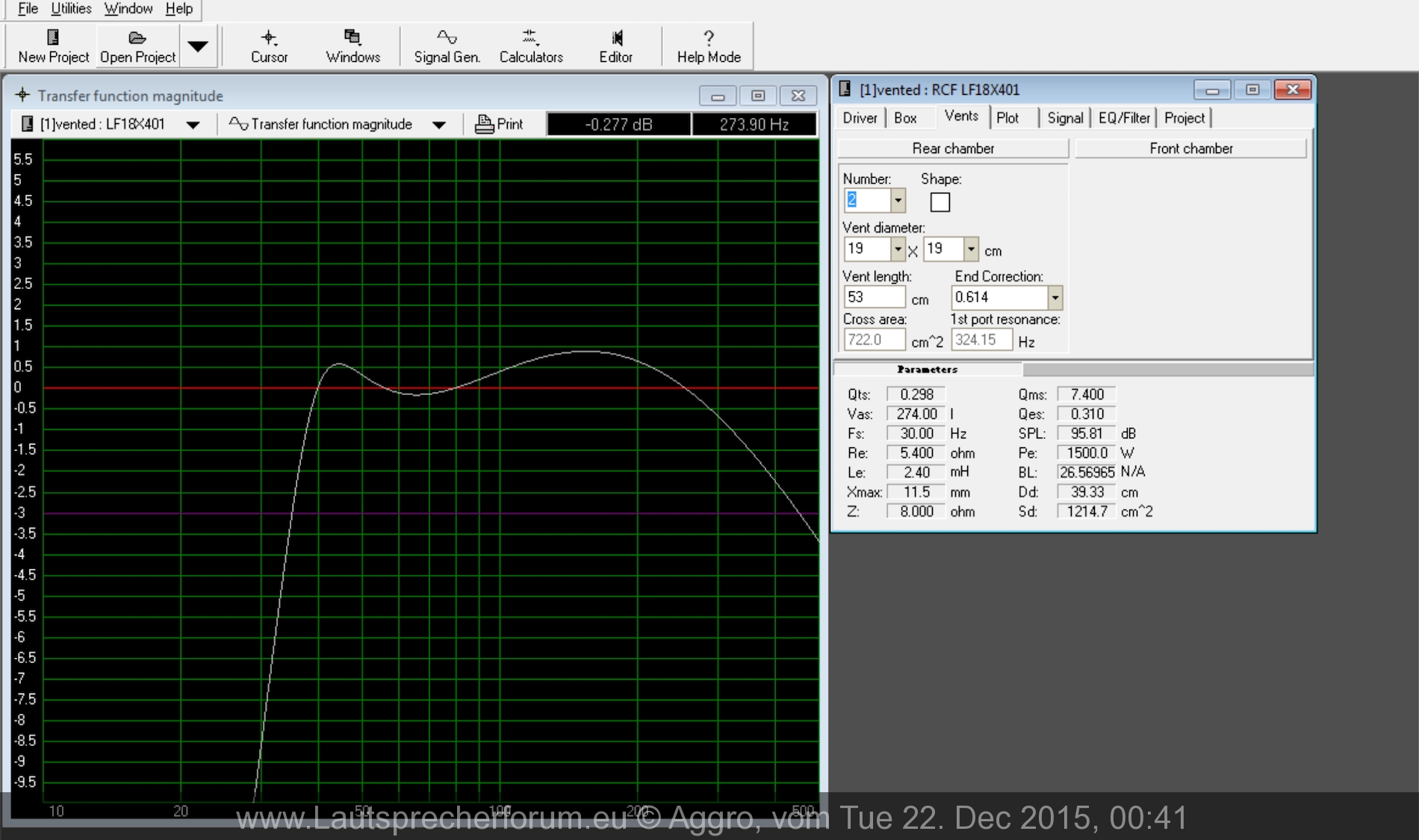Click the Transfer function window title icon
Image resolution: width=1419 pixels, height=840 pixels.
pyautogui.click(x=22, y=95)
